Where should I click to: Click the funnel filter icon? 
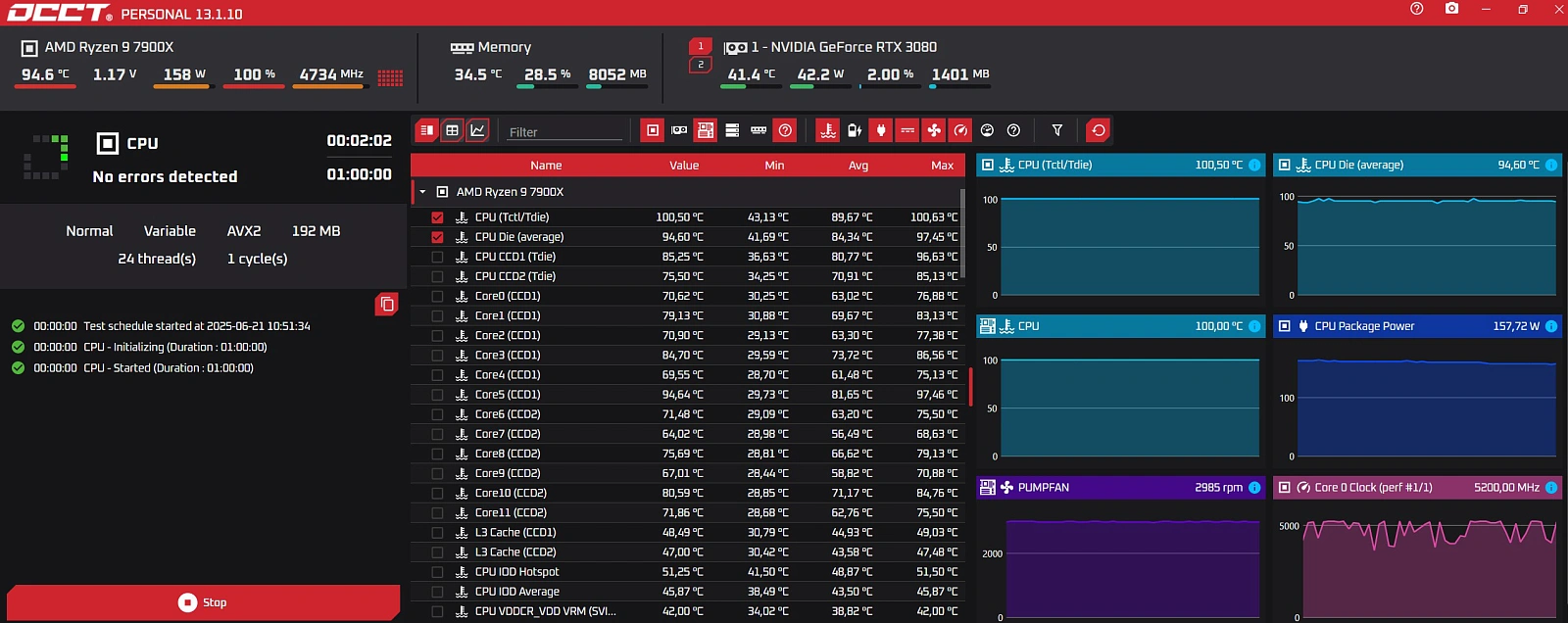pyautogui.click(x=1057, y=130)
